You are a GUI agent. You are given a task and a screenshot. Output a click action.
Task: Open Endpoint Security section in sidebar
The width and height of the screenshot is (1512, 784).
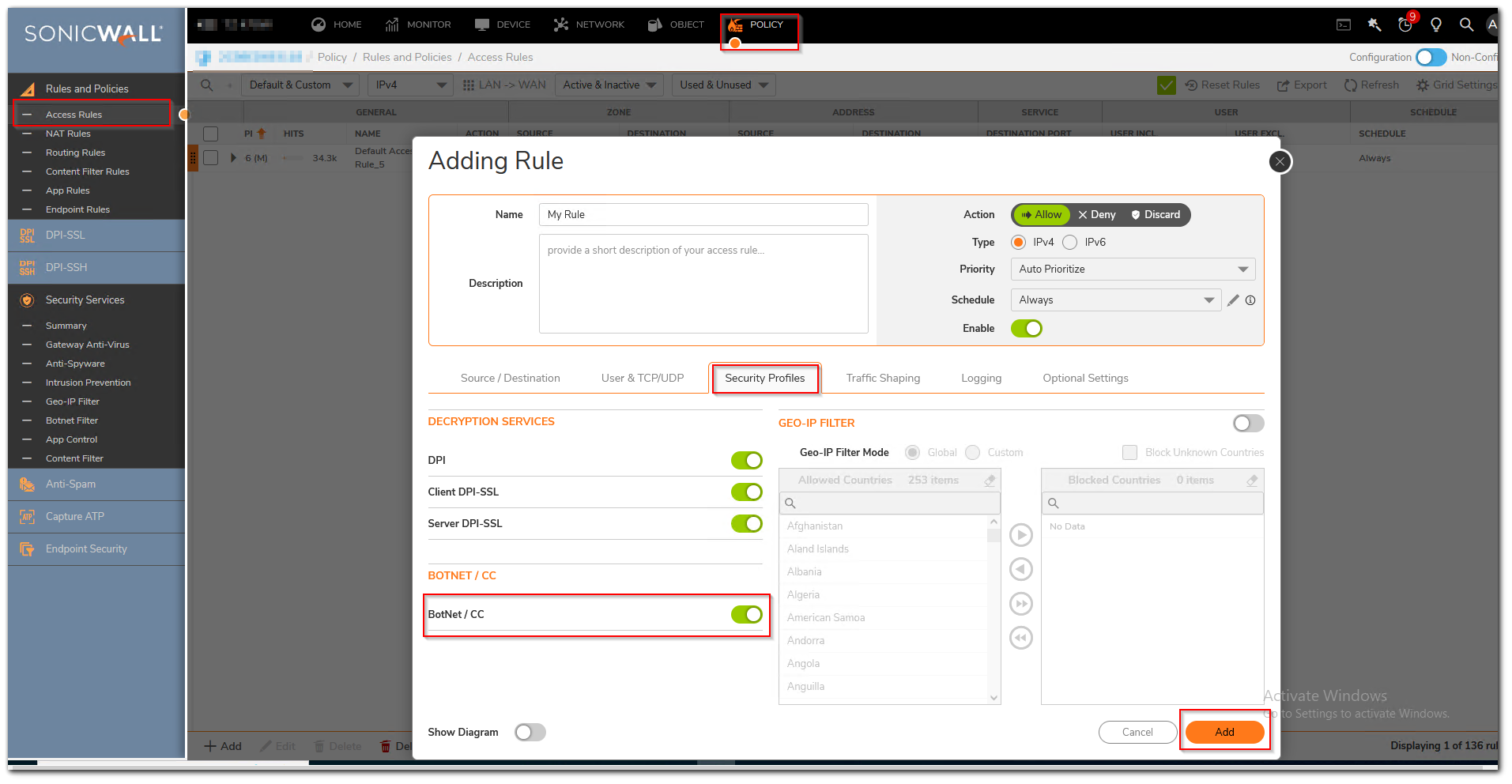[x=96, y=549]
